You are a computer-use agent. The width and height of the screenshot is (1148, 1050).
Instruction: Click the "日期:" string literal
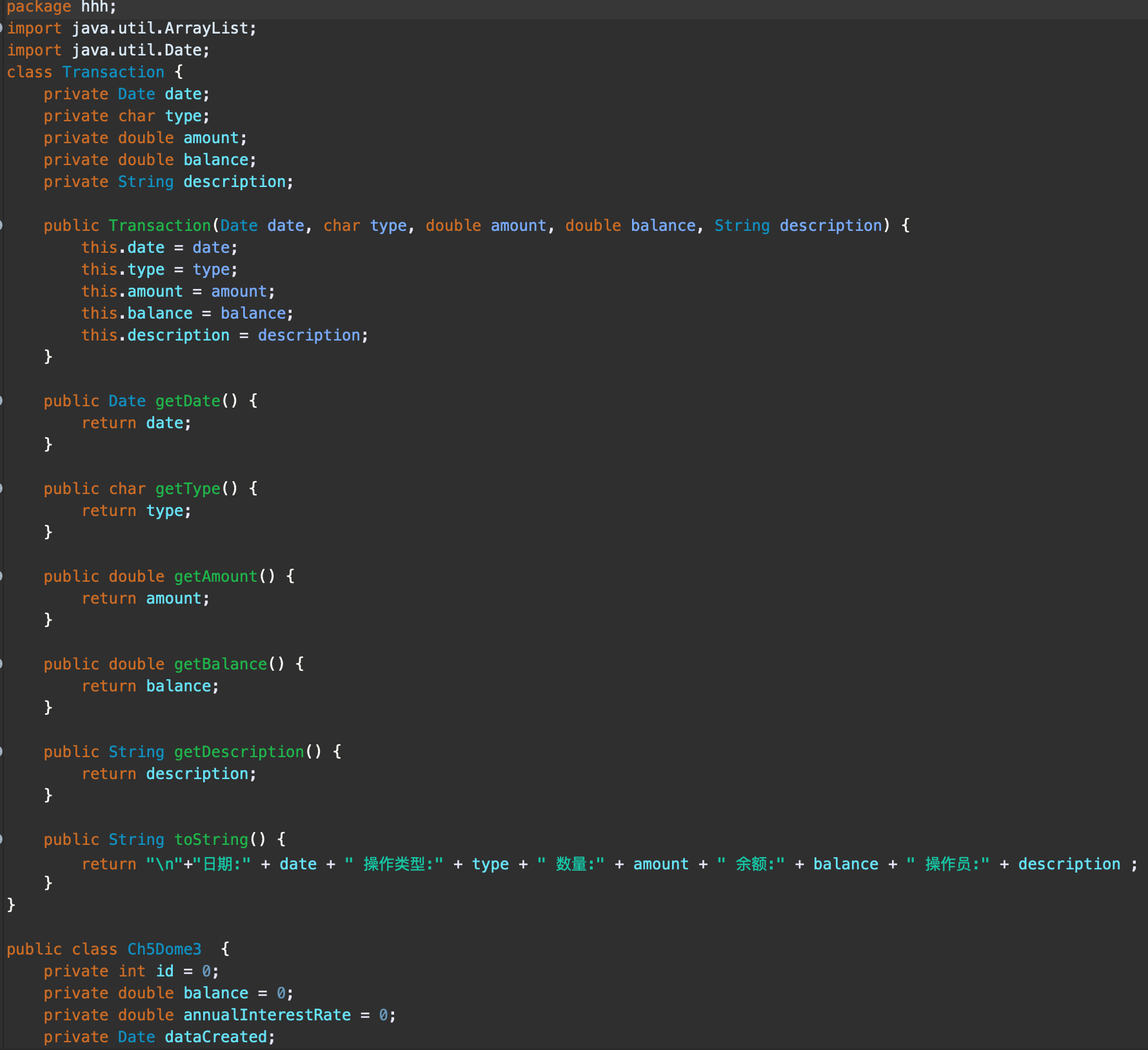(x=222, y=864)
